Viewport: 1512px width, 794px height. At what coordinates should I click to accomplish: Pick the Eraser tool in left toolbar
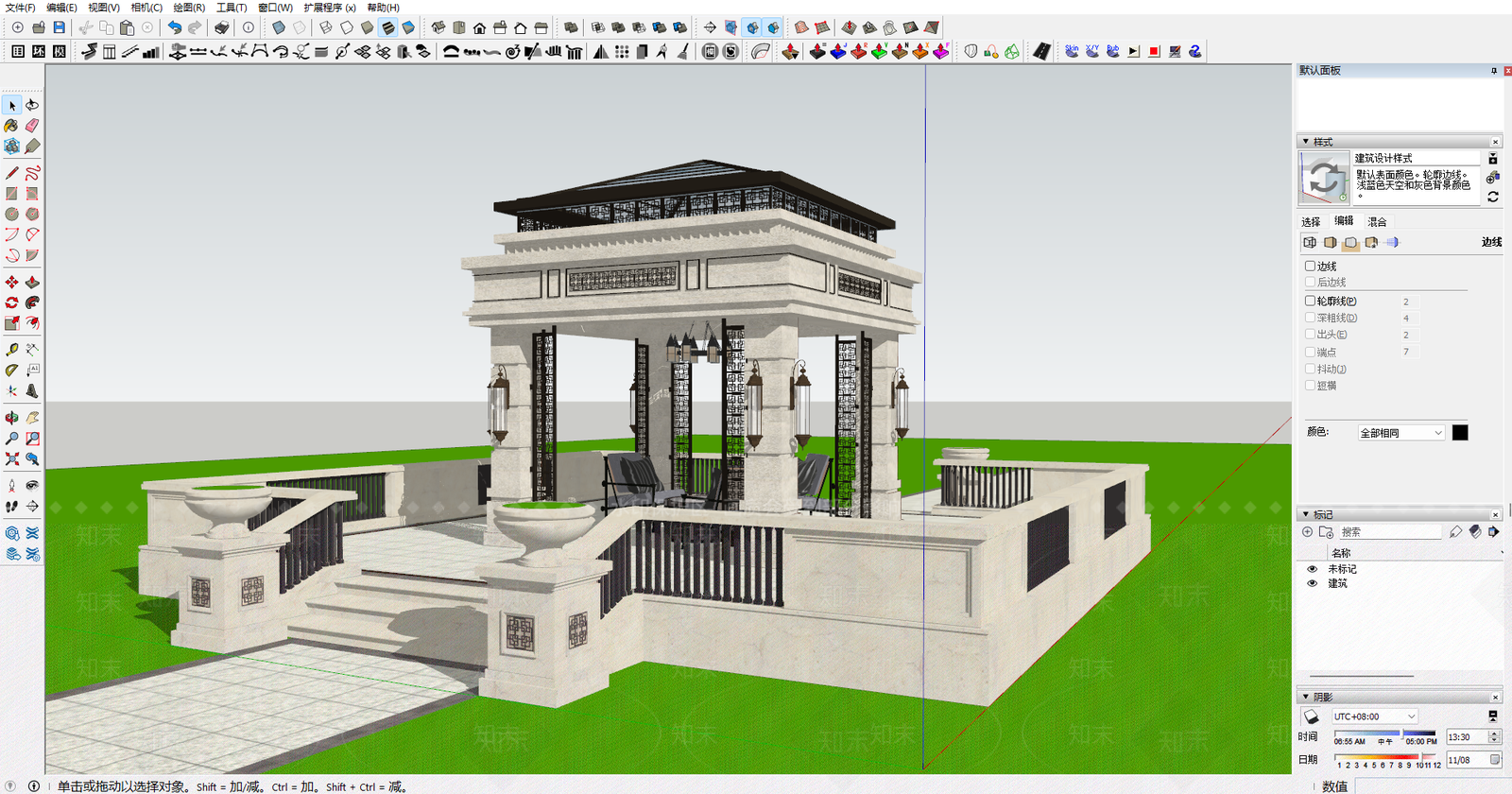(32, 126)
